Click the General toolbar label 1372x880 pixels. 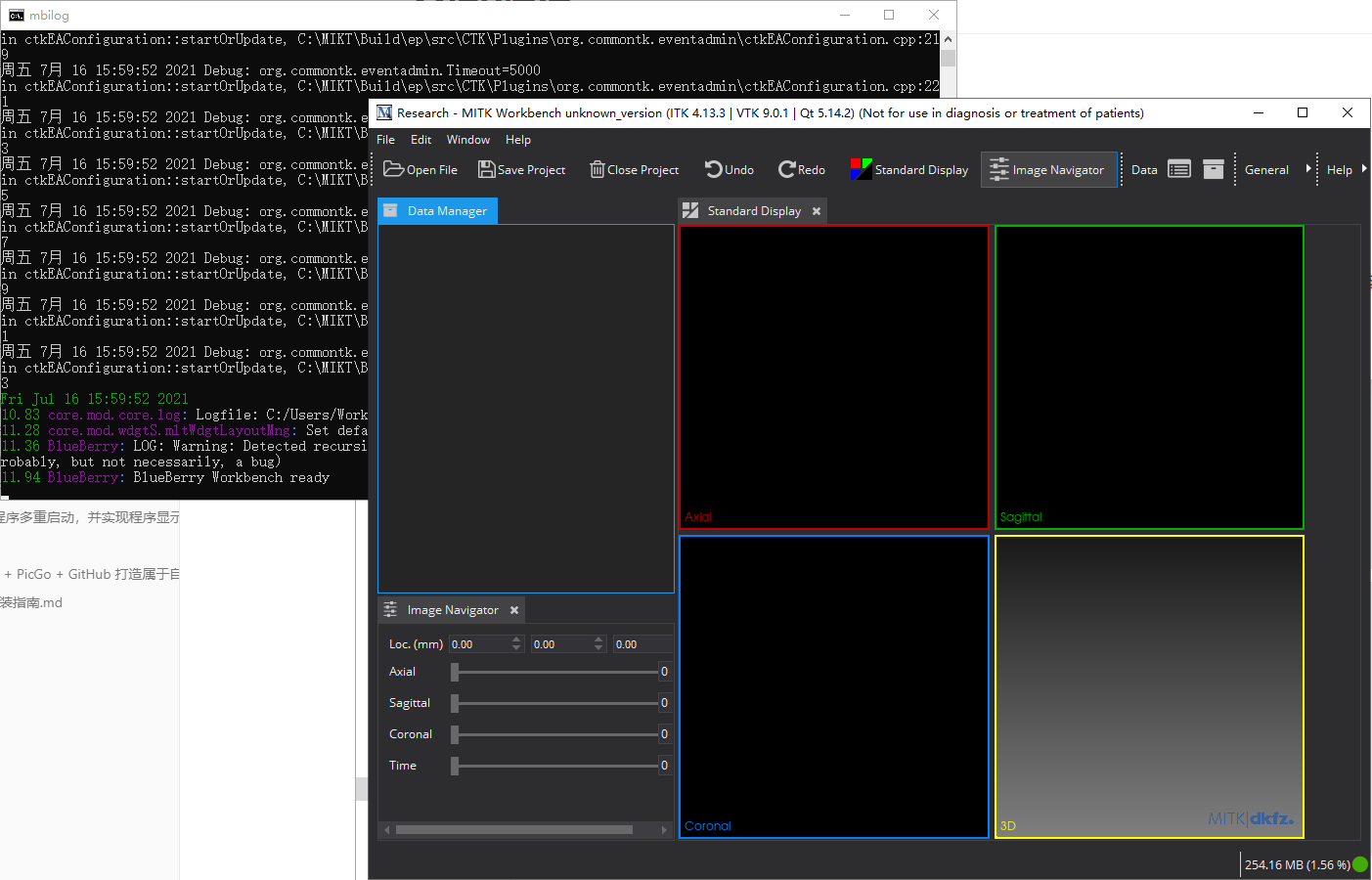(1266, 170)
